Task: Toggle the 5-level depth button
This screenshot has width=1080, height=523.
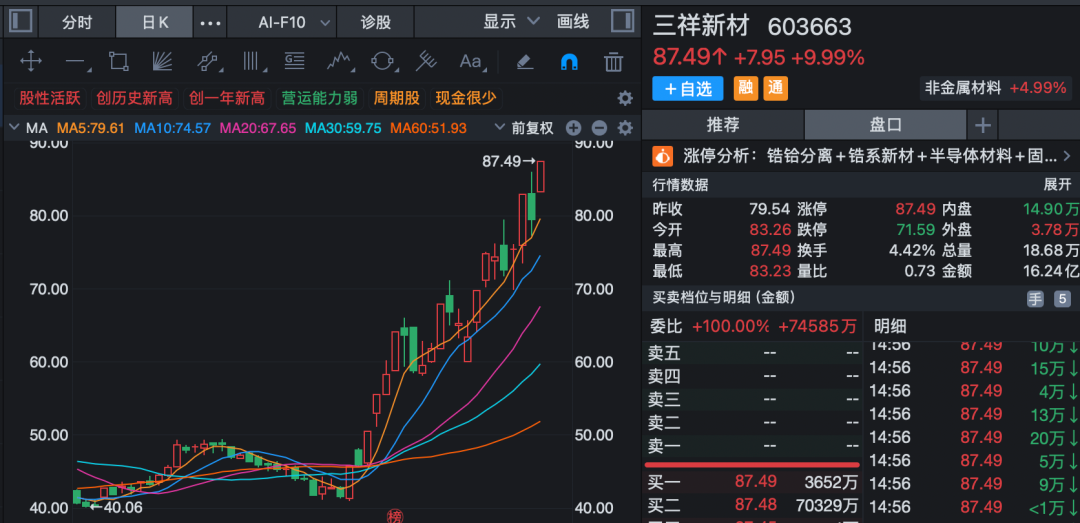Action: coord(1062,298)
